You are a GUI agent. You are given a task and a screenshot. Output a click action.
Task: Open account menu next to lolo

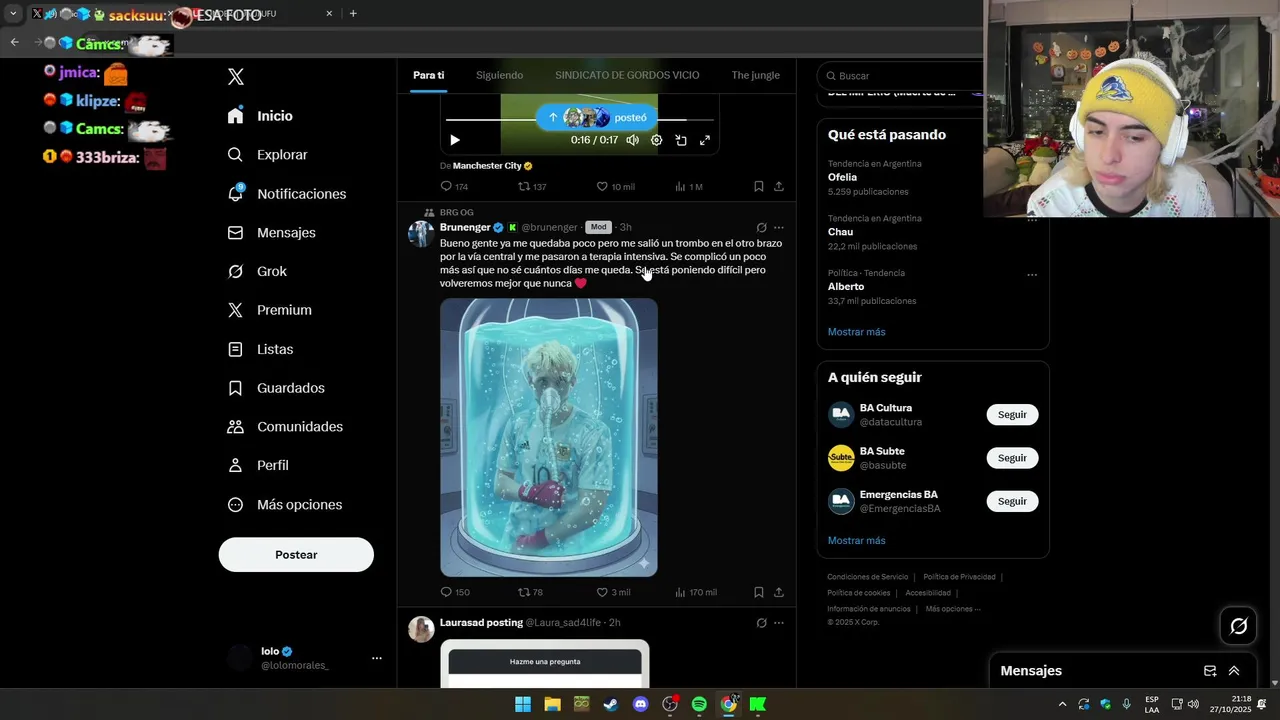pyautogui.click(x=377, y=658)
